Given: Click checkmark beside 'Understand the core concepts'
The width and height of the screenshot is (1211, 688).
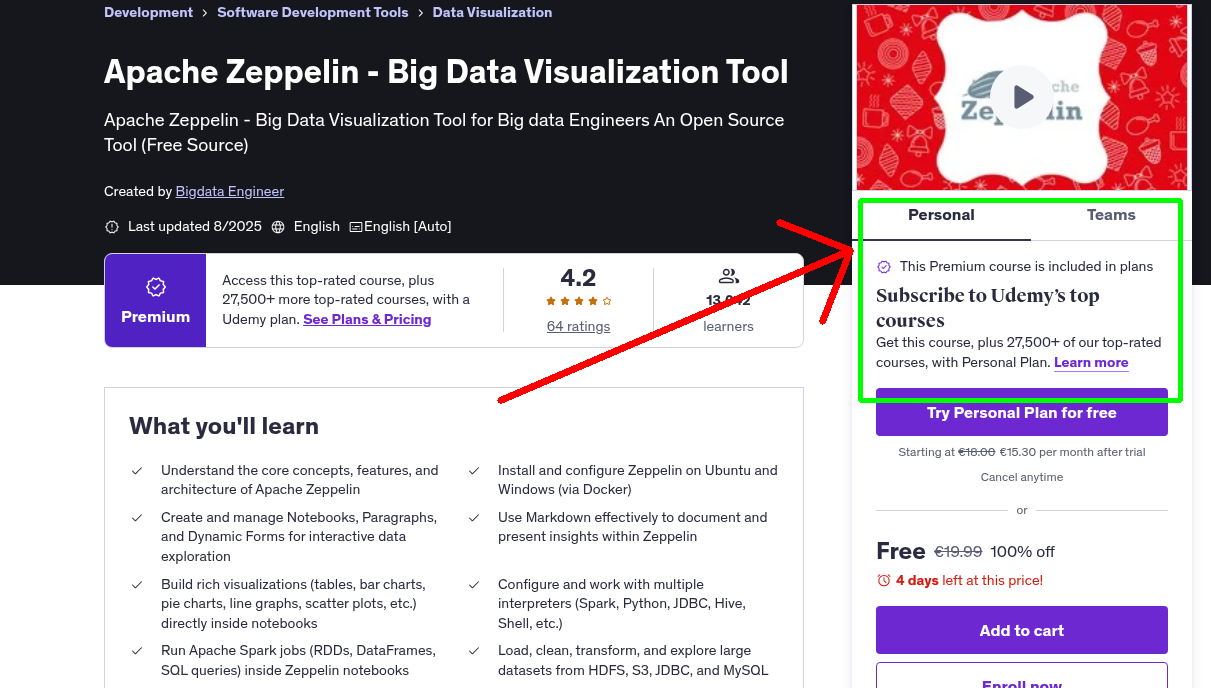Looking at the screenshot, I should [x=137, y=470].
